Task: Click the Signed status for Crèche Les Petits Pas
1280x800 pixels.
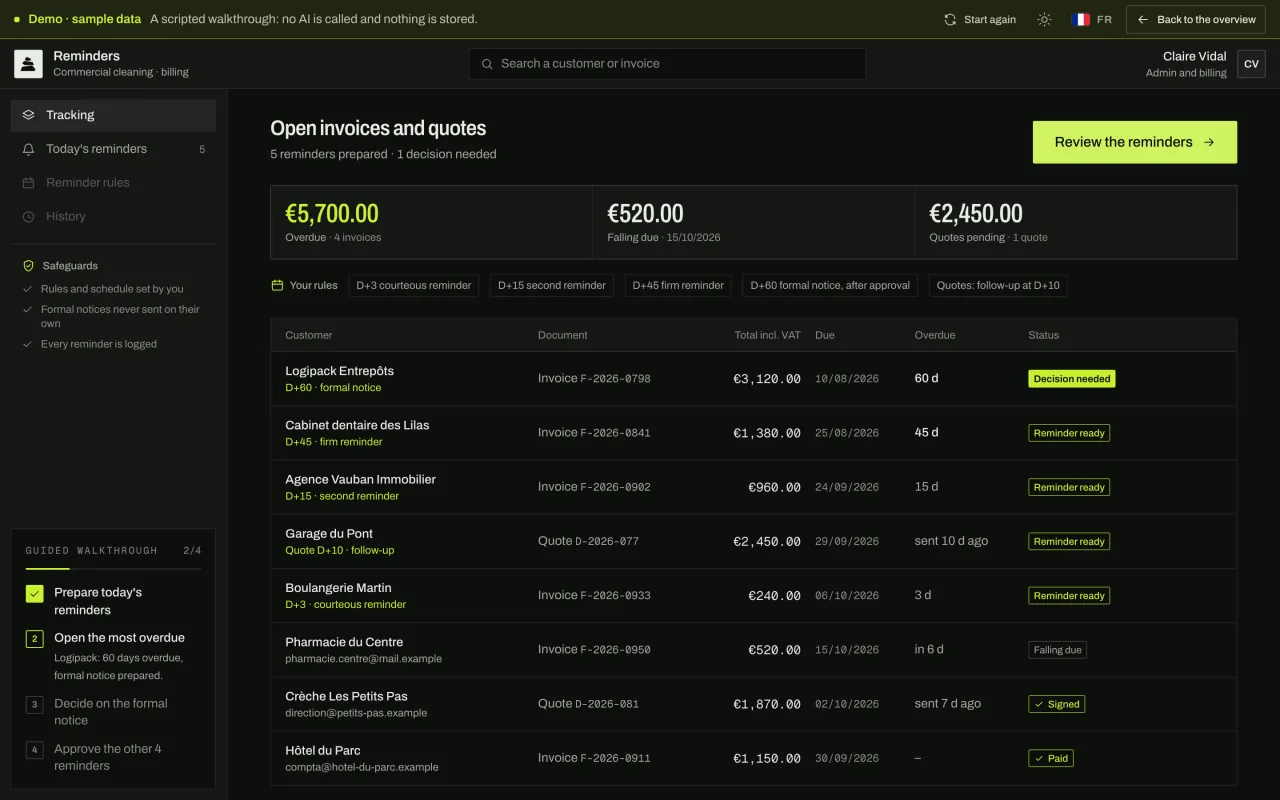Action: [1057, 704]
